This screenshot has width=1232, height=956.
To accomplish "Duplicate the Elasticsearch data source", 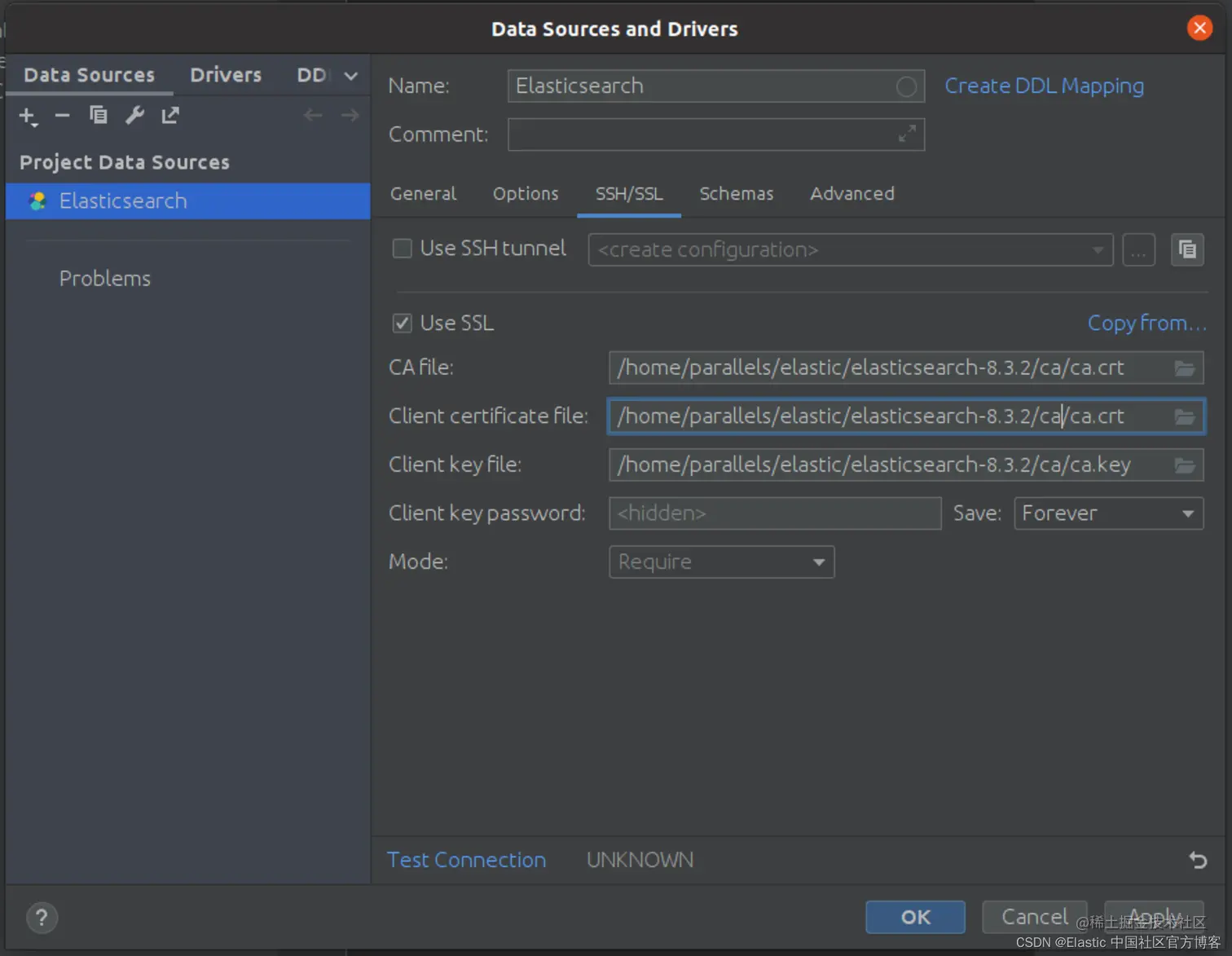I will tap(98, 116).
